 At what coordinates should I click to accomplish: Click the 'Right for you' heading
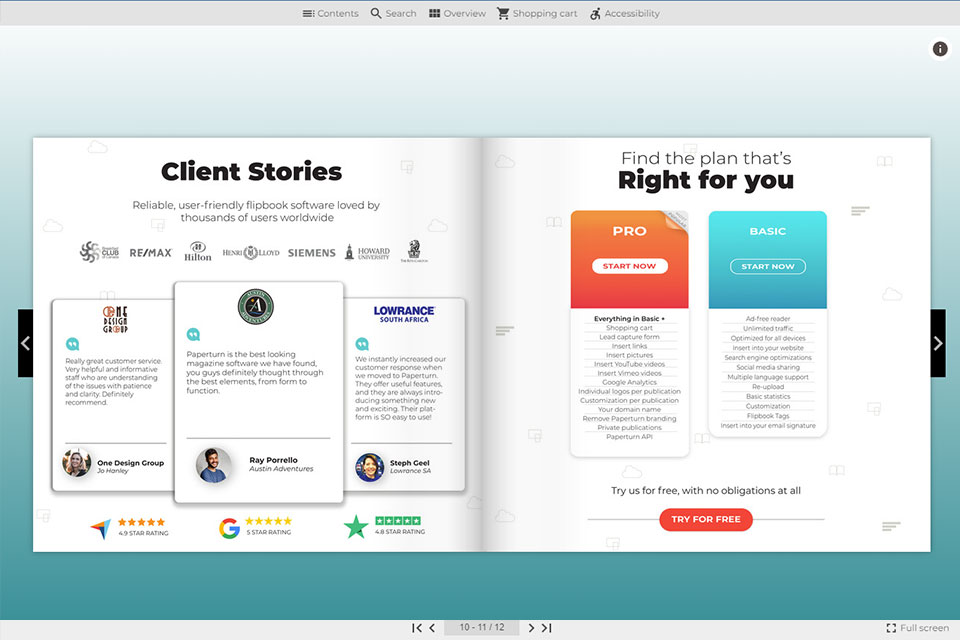click(x=706, y=181)
